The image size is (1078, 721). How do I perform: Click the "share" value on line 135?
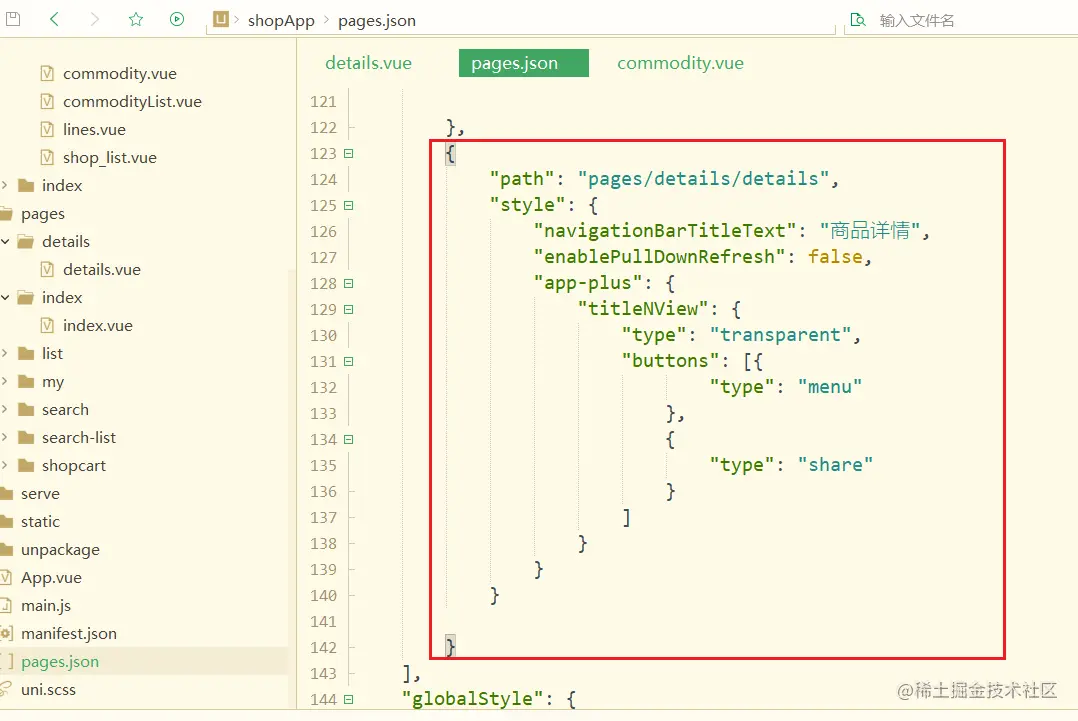(835, 465)
